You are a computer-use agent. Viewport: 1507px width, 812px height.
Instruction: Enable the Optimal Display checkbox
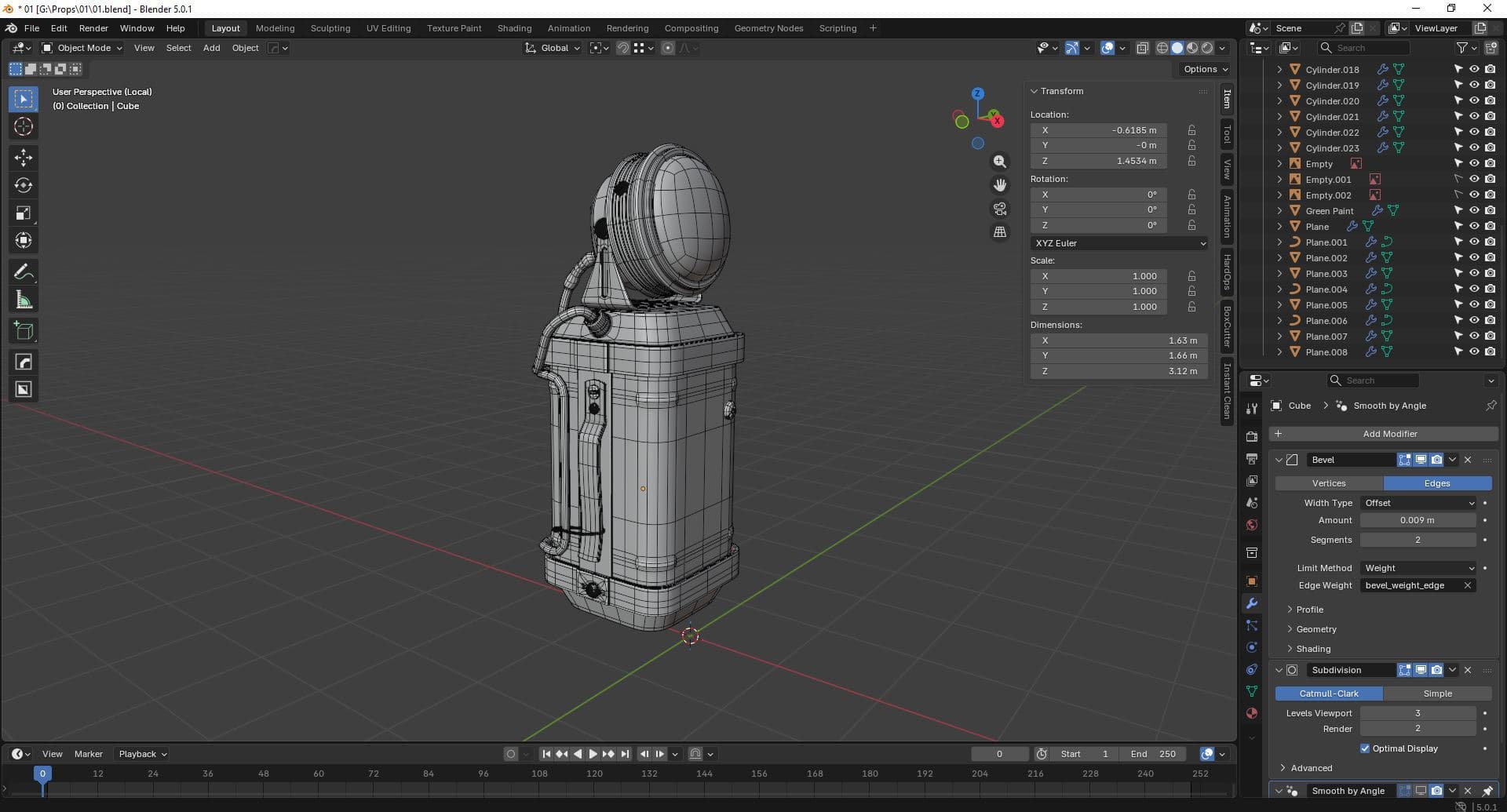pyautogui.click(x=1365, y=748)
